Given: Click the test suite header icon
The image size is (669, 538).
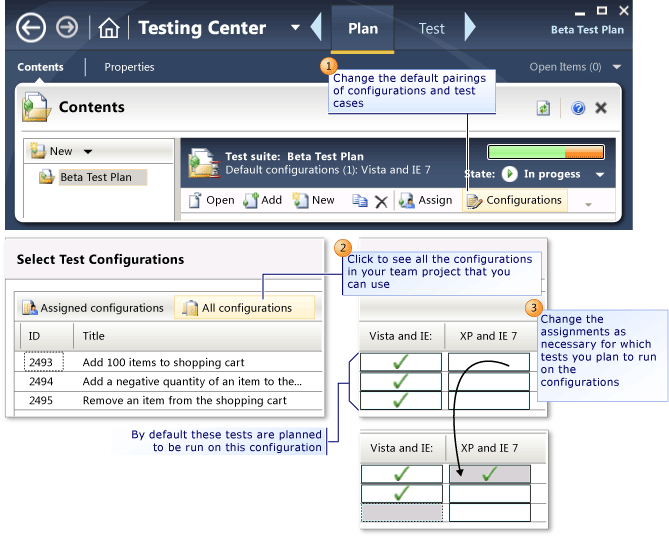Looking at the screenshot, I should [204, 163].
